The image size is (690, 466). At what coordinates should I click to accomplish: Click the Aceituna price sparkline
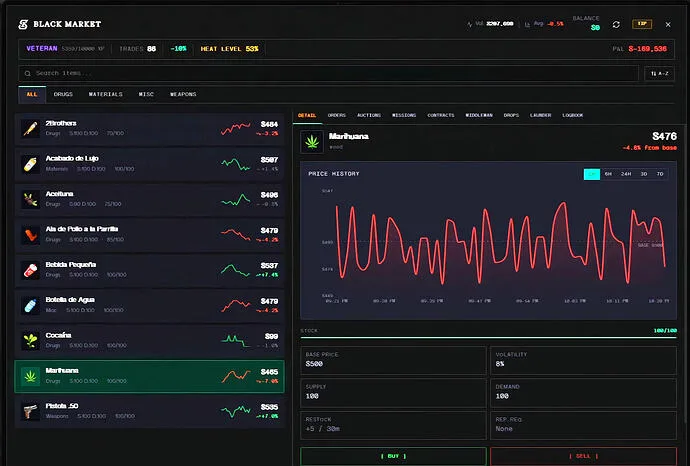coord(235,199)
